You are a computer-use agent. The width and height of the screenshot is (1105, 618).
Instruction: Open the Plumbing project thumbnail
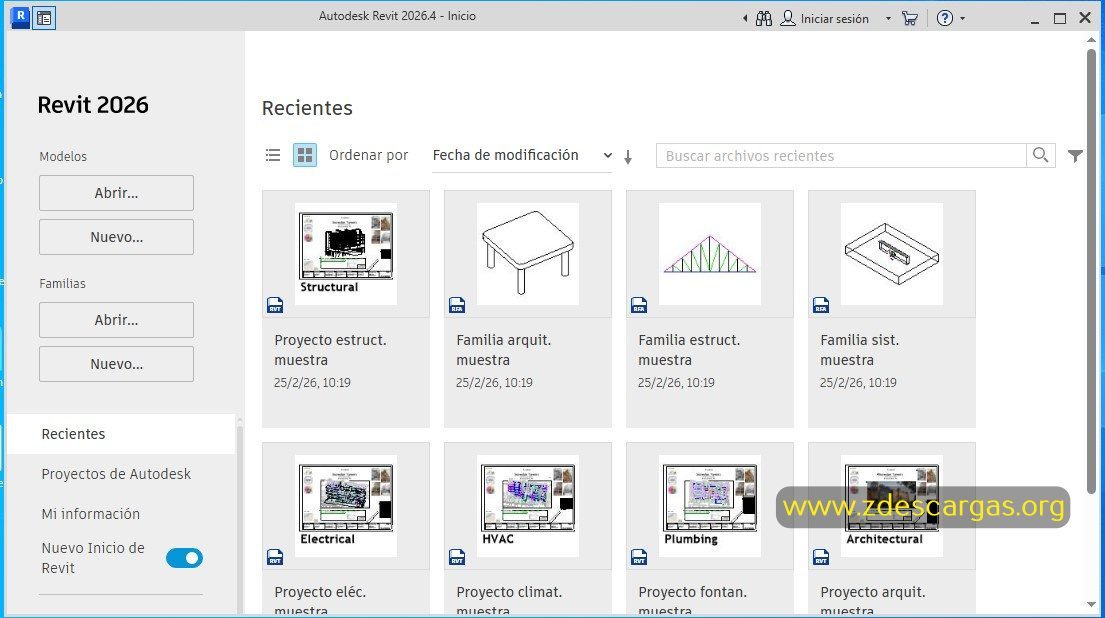click(710, 506)
